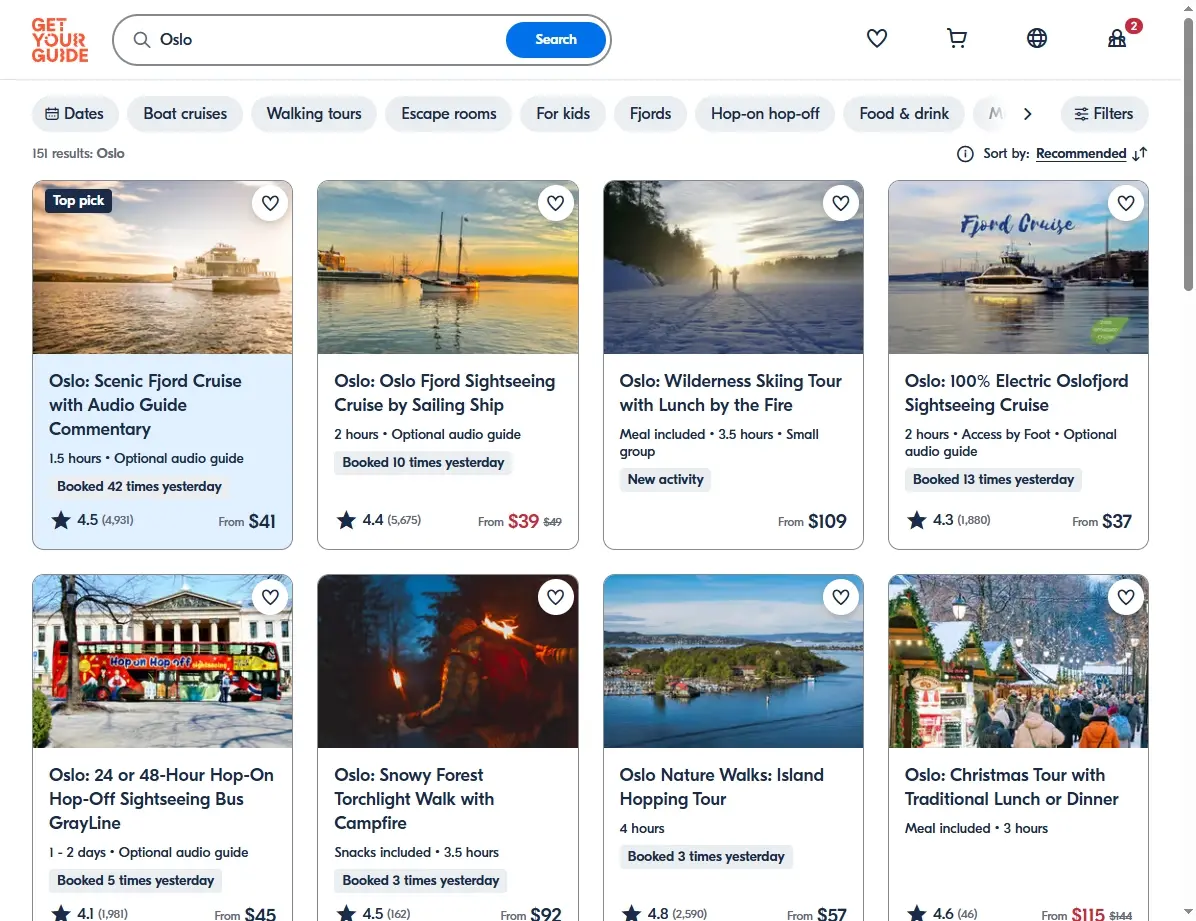1196x921 pixels.
Task: Select the For kids category chip
Action: click(x=563, y=114)
